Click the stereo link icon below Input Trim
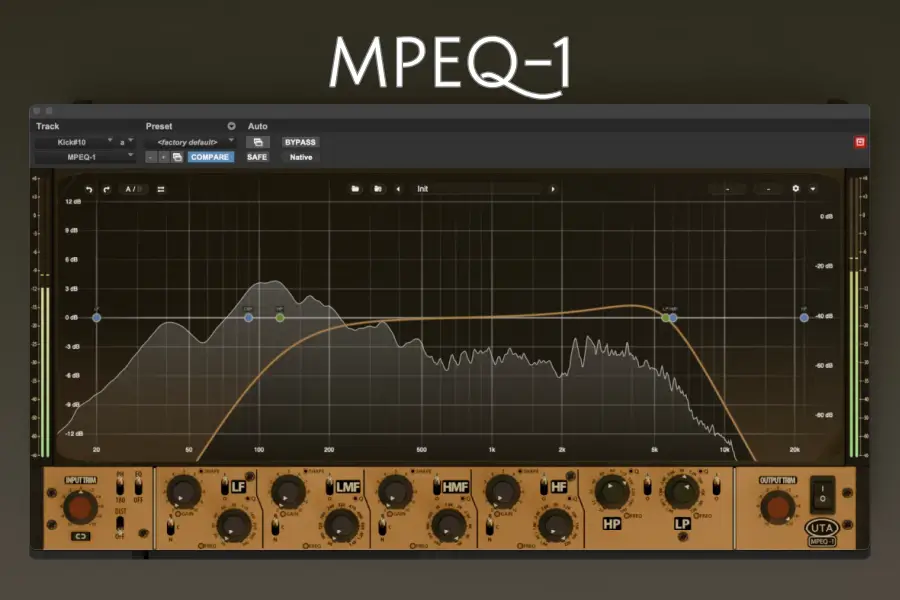900x600 pixels. pyautogui.click(x=81, y=536)
